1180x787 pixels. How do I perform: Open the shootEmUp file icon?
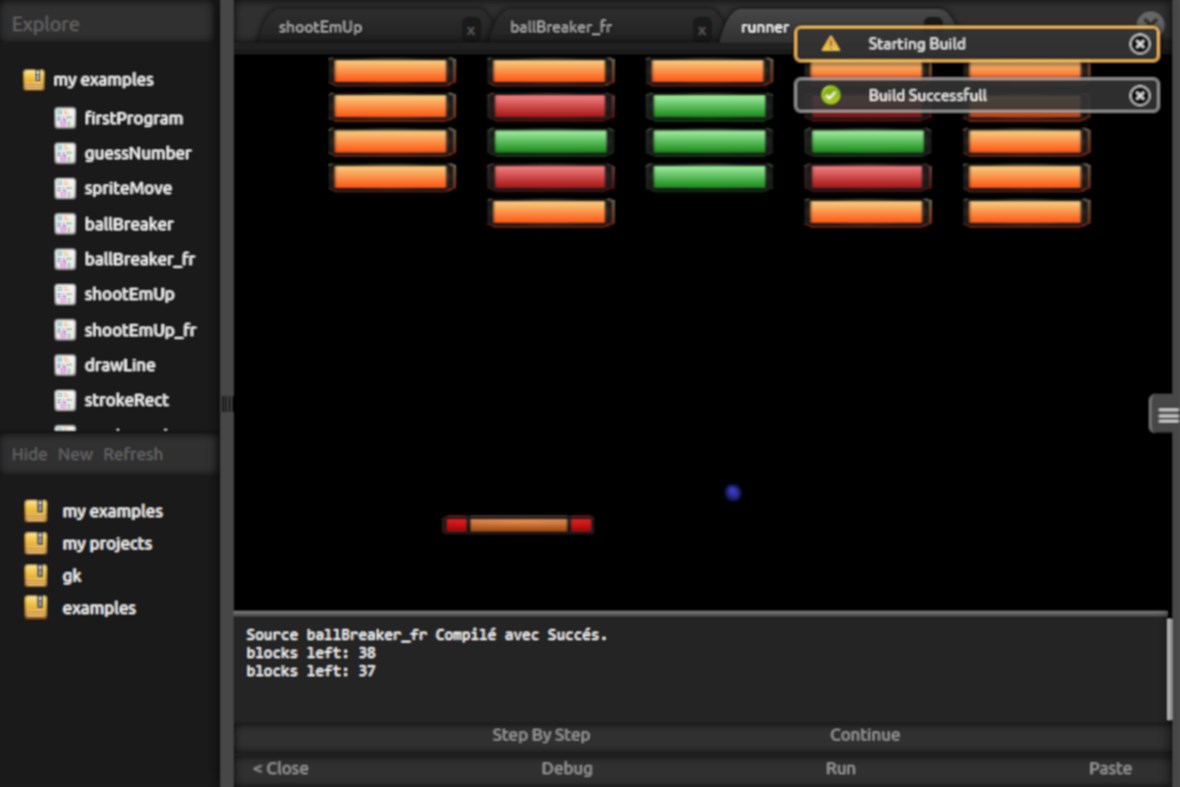(65, 294)
